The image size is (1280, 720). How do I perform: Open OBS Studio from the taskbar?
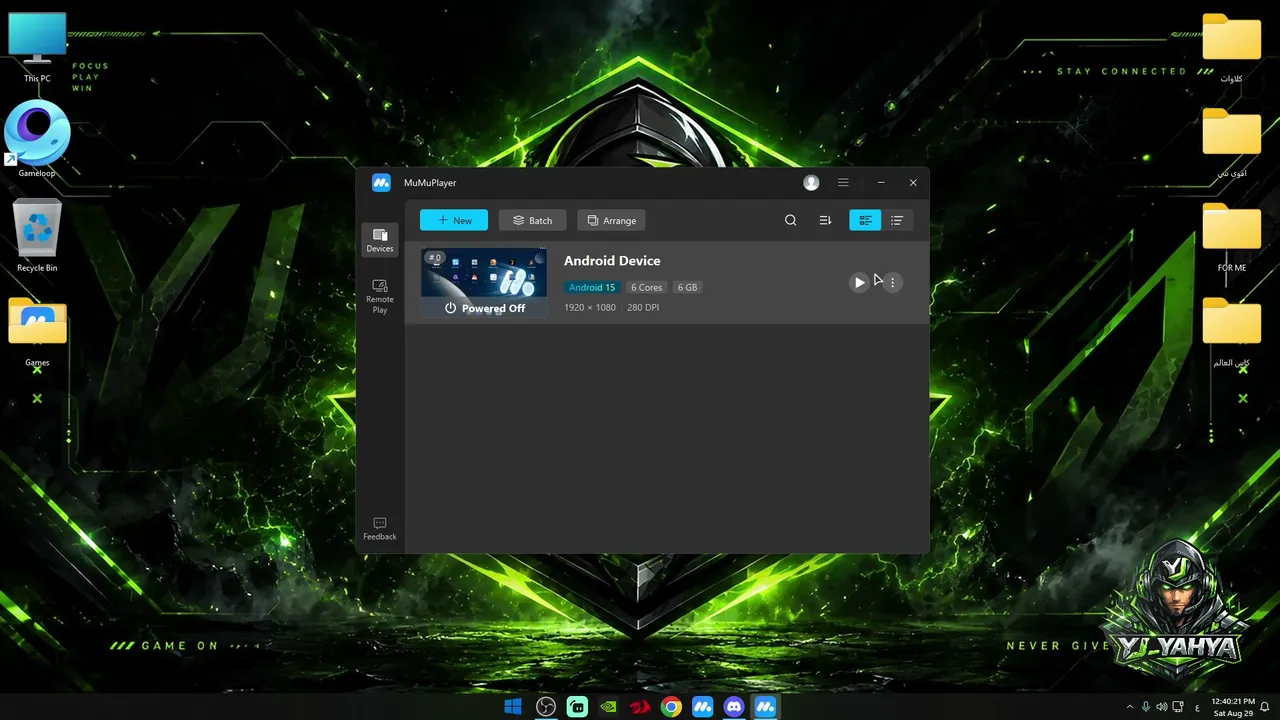(x=545, y=707)
